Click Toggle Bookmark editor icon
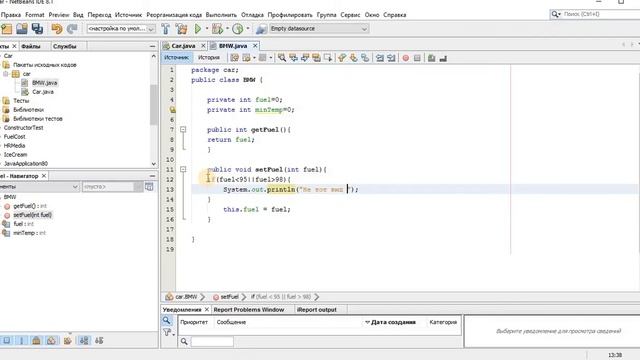The height and width of the screenshot is (360, 640). pos(365,58)
